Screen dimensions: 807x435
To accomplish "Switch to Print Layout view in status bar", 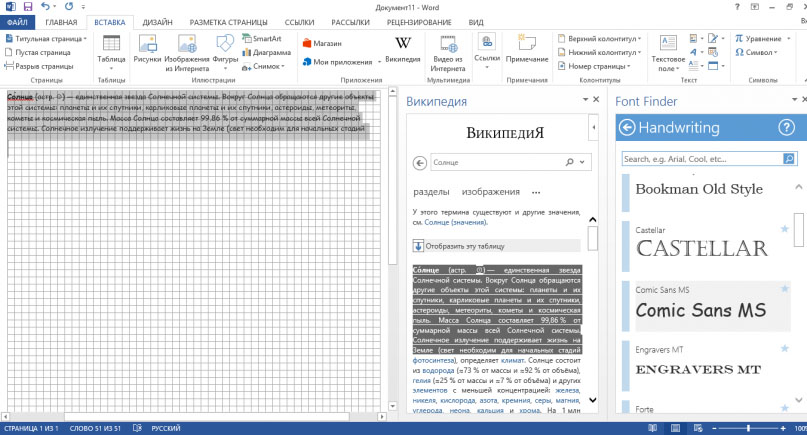I will (x=675, y=428).
